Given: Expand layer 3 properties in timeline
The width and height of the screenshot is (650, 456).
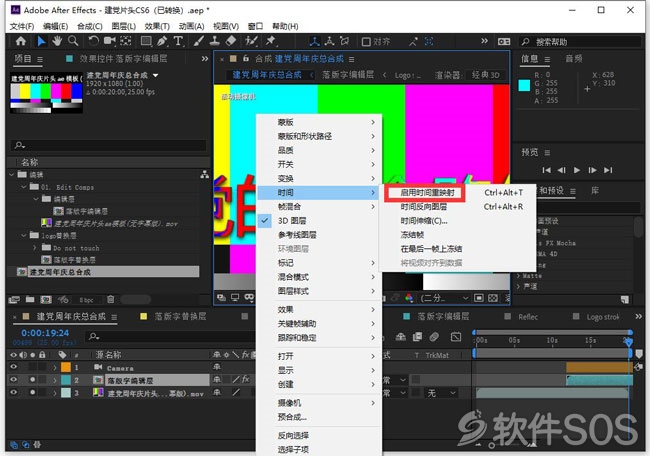Looking at the screenshot, I should click(55, 392).
